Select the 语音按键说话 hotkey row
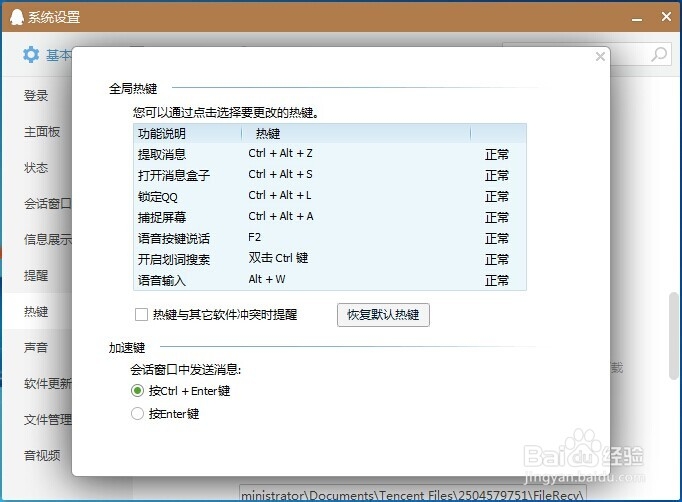 point(330,238)
